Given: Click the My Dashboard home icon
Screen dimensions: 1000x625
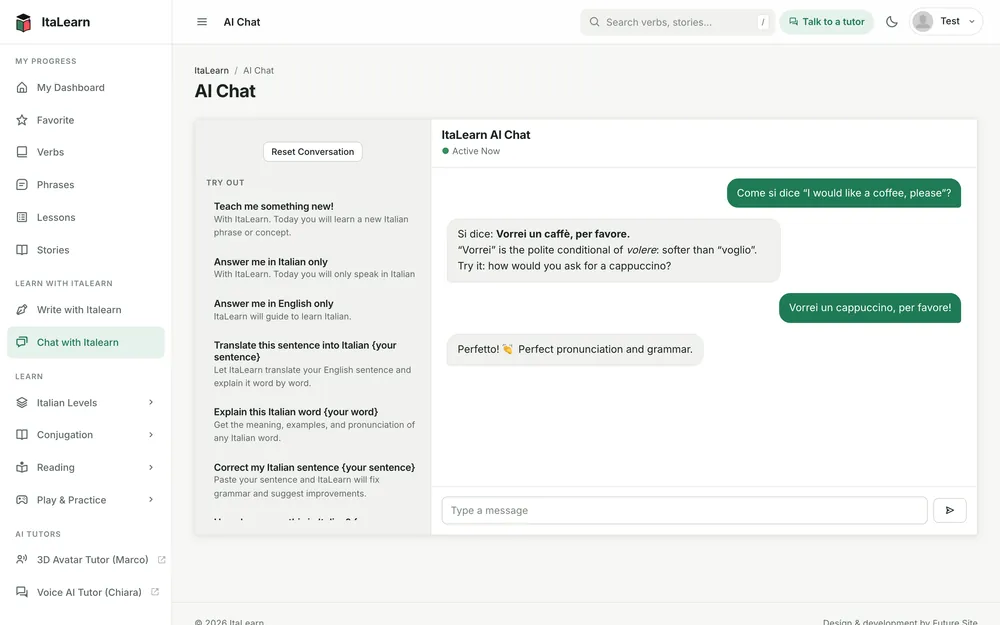Looking at the screenshot, I should 22,87.
